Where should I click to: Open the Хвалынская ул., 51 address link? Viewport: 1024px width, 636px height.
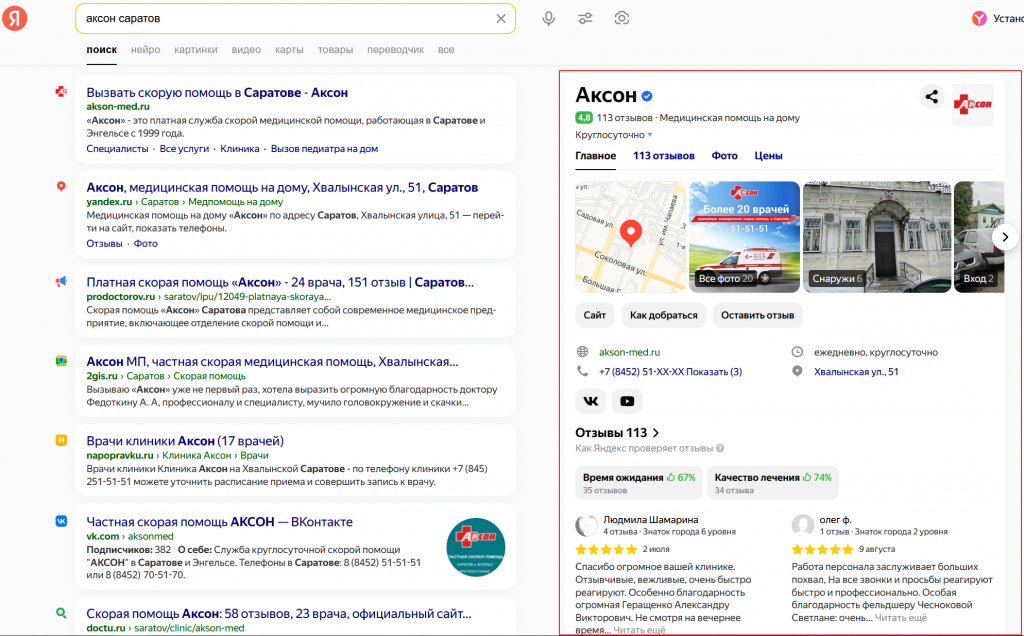[x=856, y=372]
